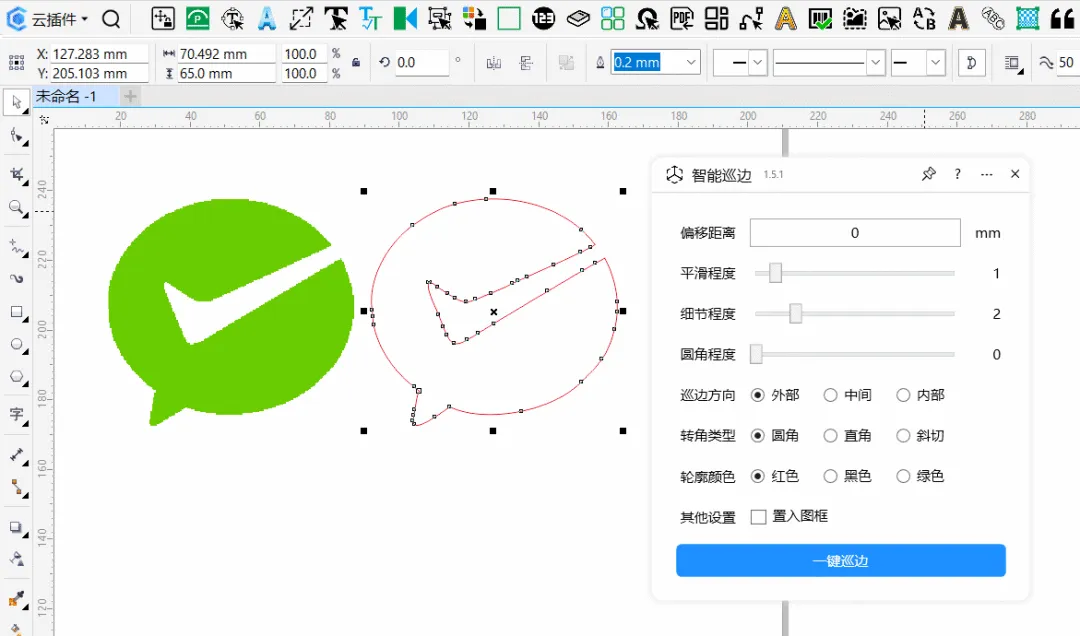Click the object origin anchor grid
Image resolution: width=1080 pixels, height=636 pixels.
[17, 63]
